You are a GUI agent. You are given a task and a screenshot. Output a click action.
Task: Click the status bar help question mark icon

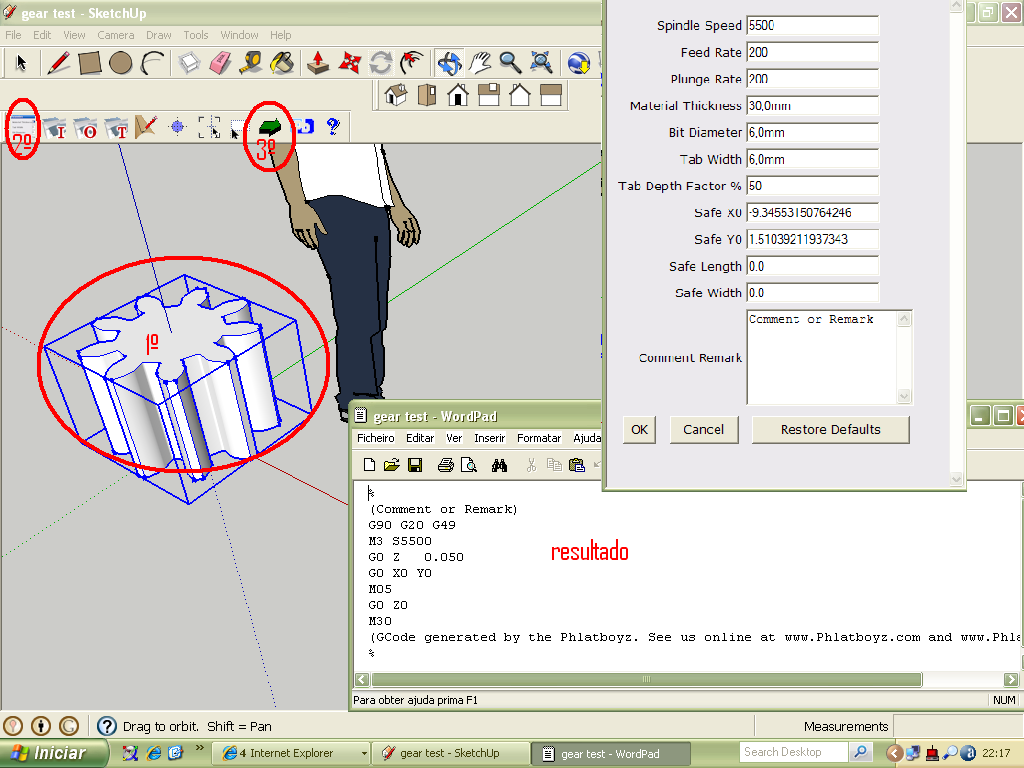(106, 726)
